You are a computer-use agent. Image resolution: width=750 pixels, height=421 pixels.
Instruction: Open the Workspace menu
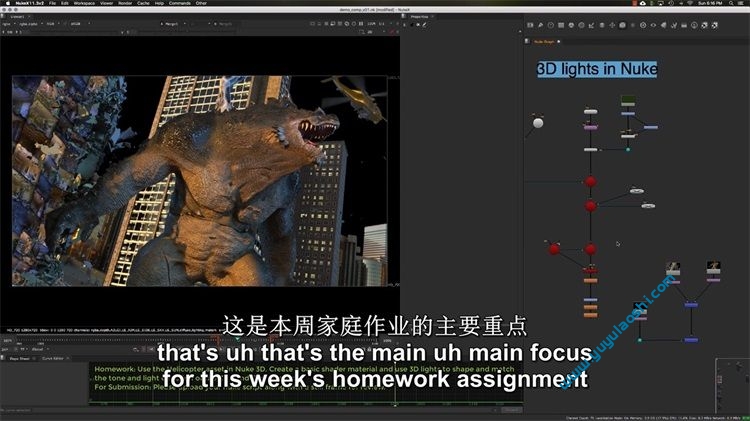84,3
